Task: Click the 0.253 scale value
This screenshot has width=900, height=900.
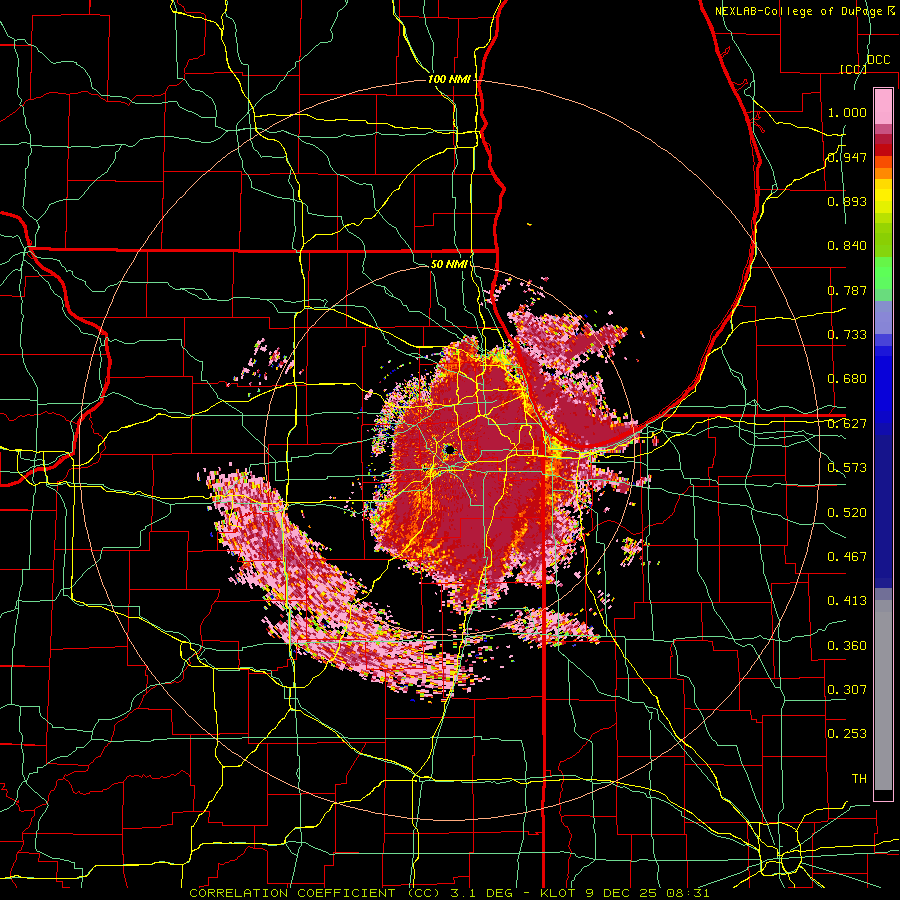Action: (847, 734)
